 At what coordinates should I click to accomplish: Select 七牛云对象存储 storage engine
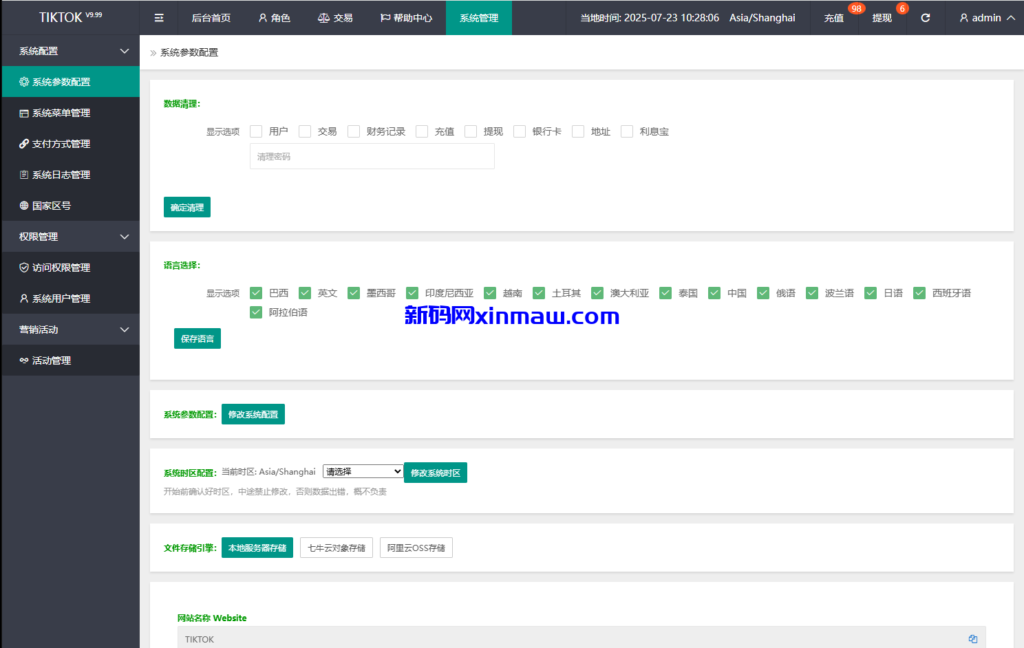tap(336, 548)
